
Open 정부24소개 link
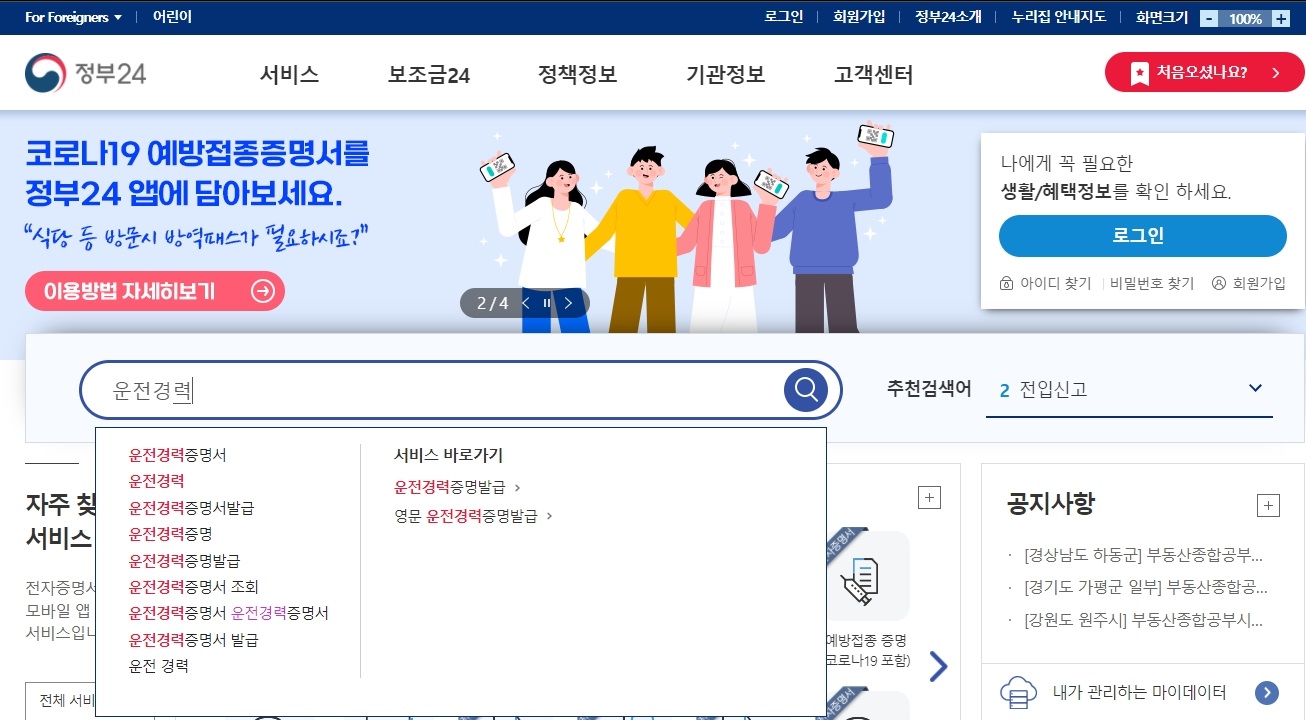click(x=948, y=17)
